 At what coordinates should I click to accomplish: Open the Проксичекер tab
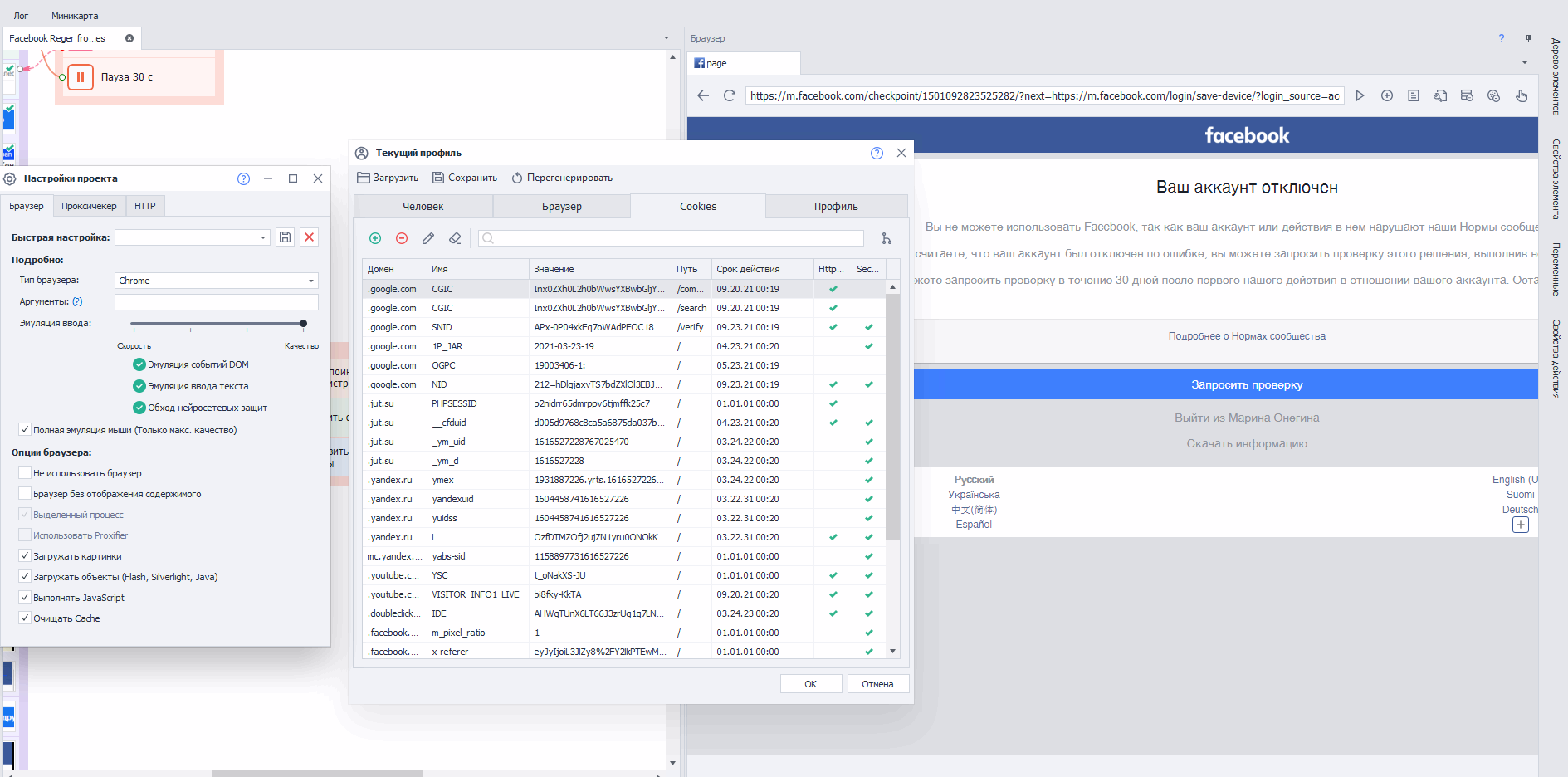tap(89, 206)
